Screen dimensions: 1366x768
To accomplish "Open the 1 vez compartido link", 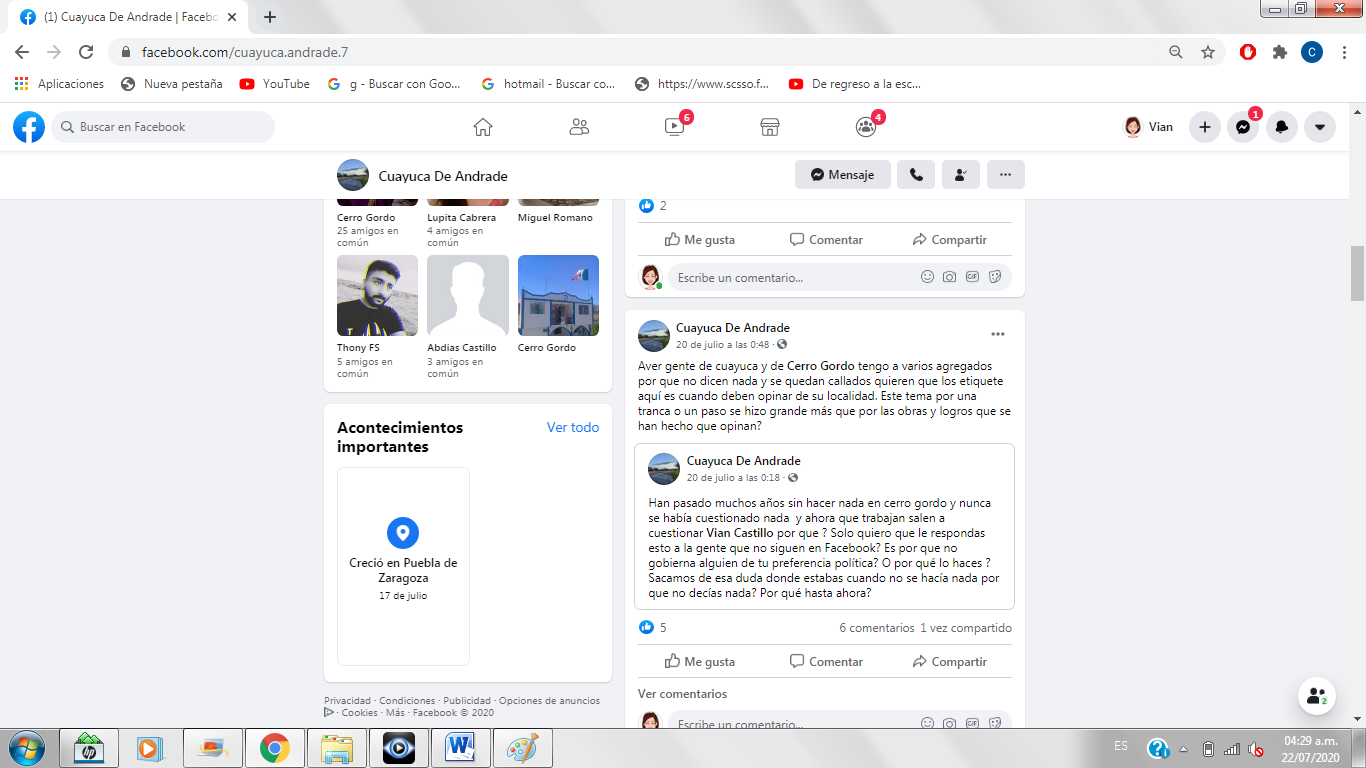I will (966, 628).
